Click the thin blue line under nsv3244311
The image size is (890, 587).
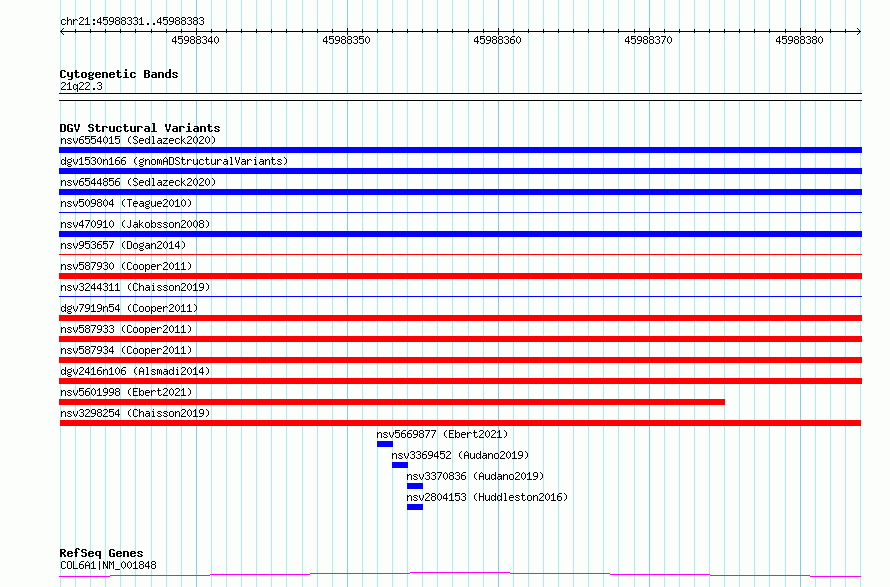coord(460,296)
